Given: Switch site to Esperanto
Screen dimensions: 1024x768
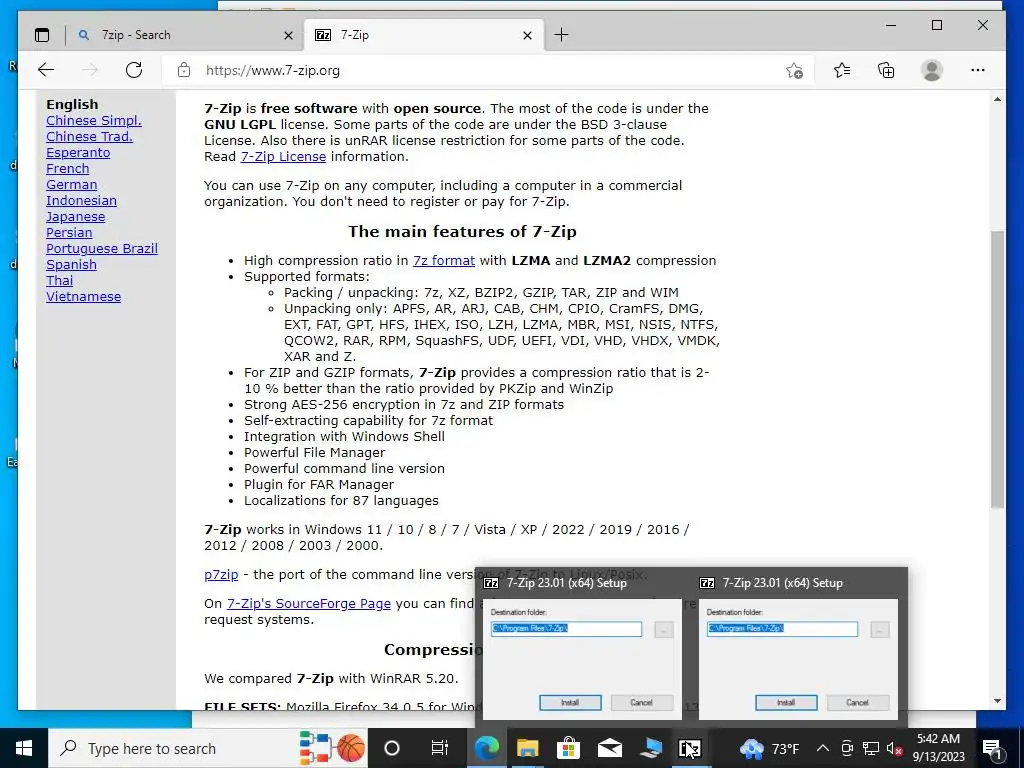Looking at the screenshot, I should pos(78,152).
